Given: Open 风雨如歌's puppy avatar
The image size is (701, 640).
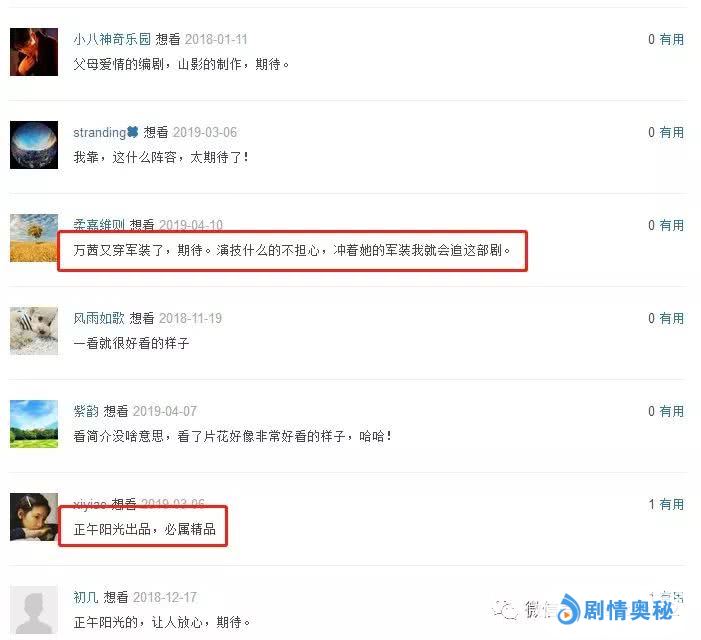Looking at the screenshot, I should 34,331.
